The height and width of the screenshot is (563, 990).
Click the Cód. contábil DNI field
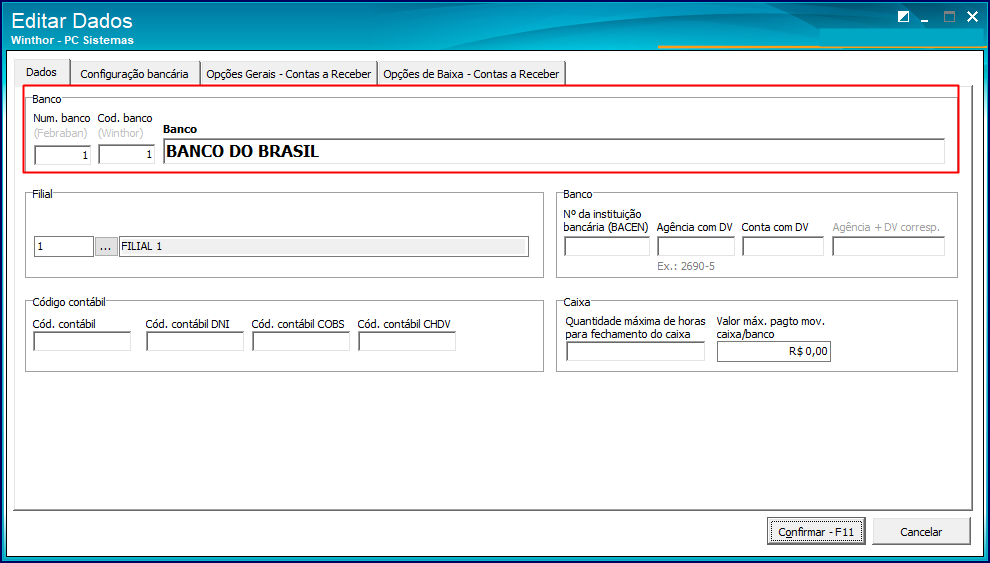[194, 341]
